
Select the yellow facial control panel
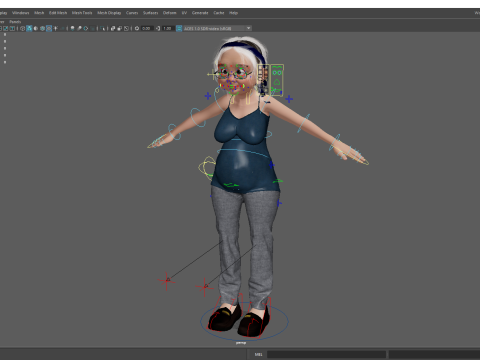tap(277, 80)
